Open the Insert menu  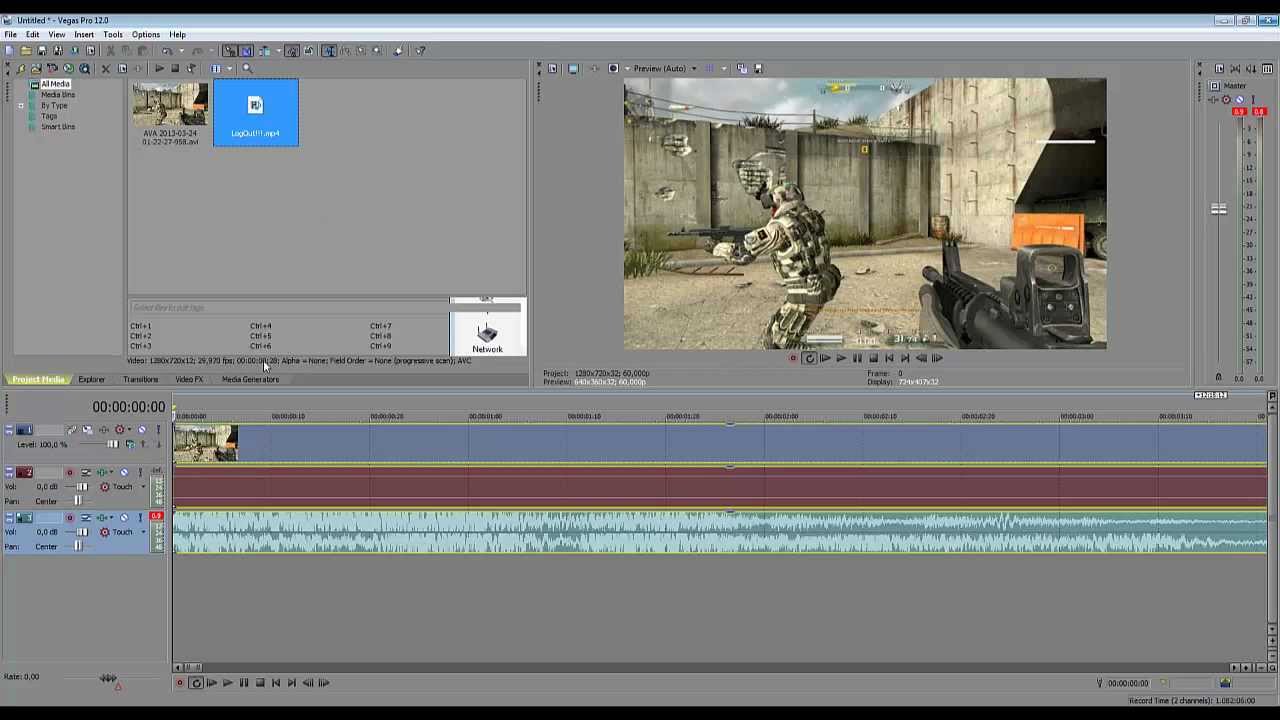coord(84,34)
